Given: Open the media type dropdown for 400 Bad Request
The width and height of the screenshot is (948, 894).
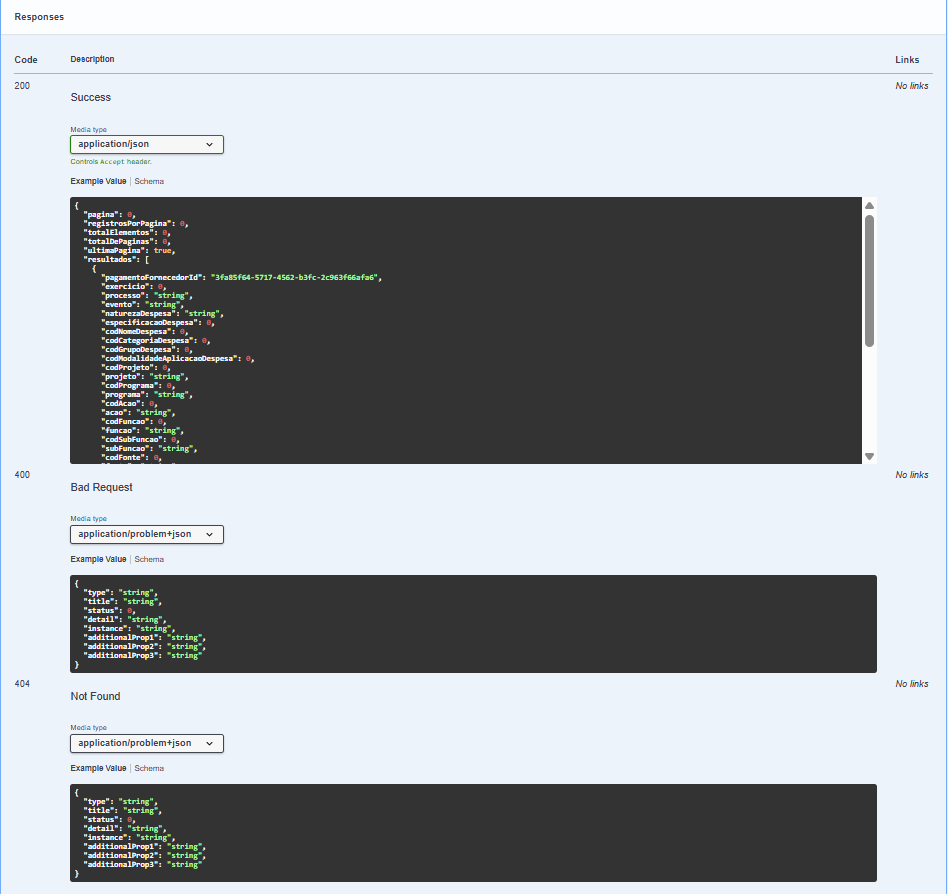Looking at the screenshot, I should (147, 534).
